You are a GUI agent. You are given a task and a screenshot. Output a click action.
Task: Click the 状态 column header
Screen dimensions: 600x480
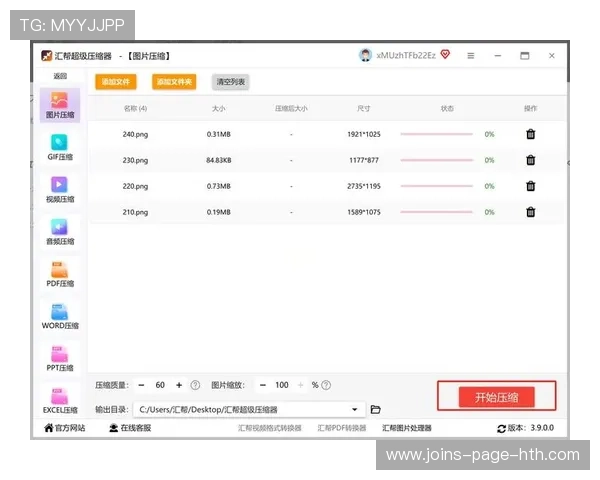point(447,108)
